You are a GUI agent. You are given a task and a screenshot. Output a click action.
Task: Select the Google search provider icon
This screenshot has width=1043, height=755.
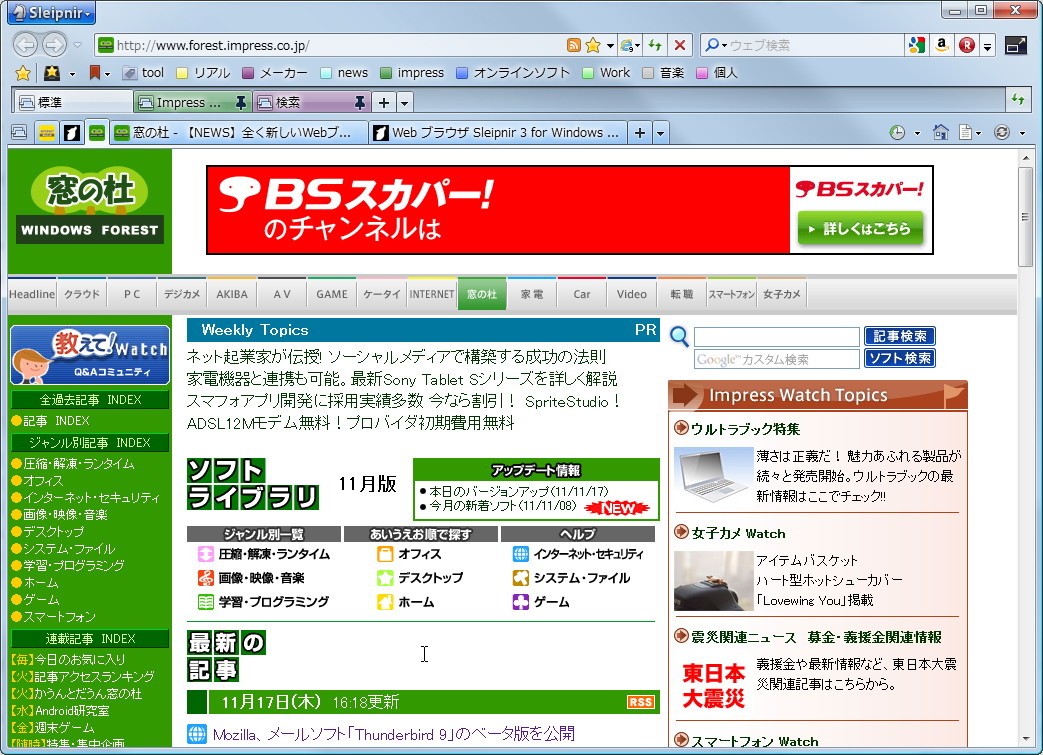918,45
